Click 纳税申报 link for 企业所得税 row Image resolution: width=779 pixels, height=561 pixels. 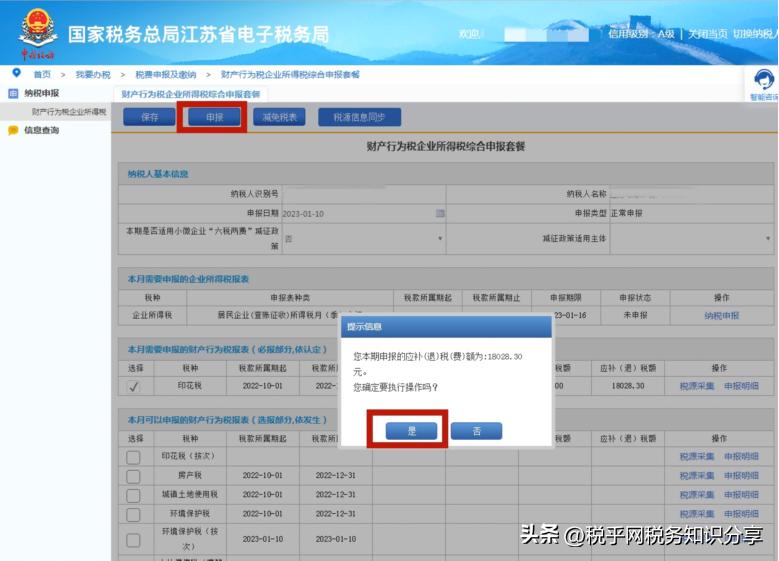[x=721, y=316]
